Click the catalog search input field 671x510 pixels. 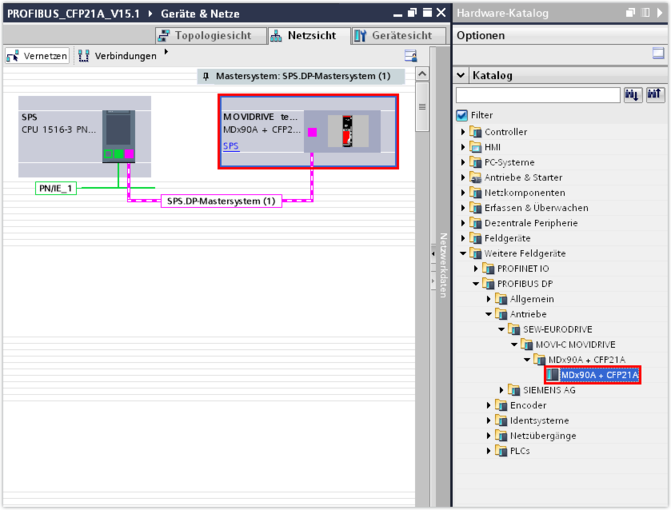click(538, 95)
